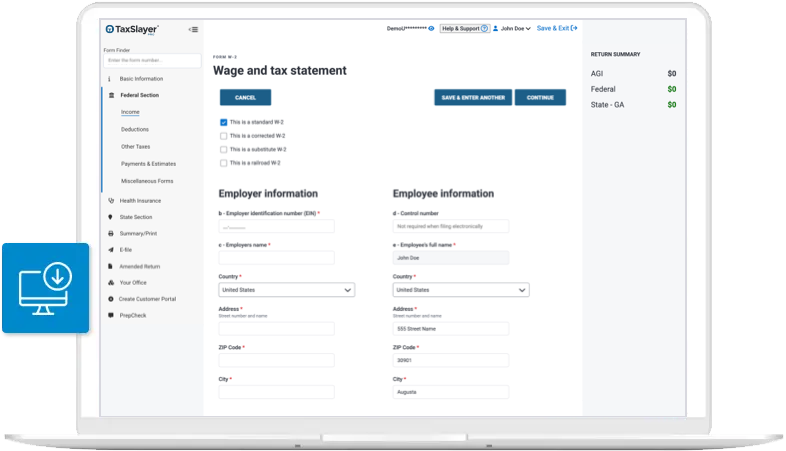This screenshot has width=786, height=451.
Task: Click the PrepCheck chat bubble icon
Action: pyautogui.click(x=110, y=315)
